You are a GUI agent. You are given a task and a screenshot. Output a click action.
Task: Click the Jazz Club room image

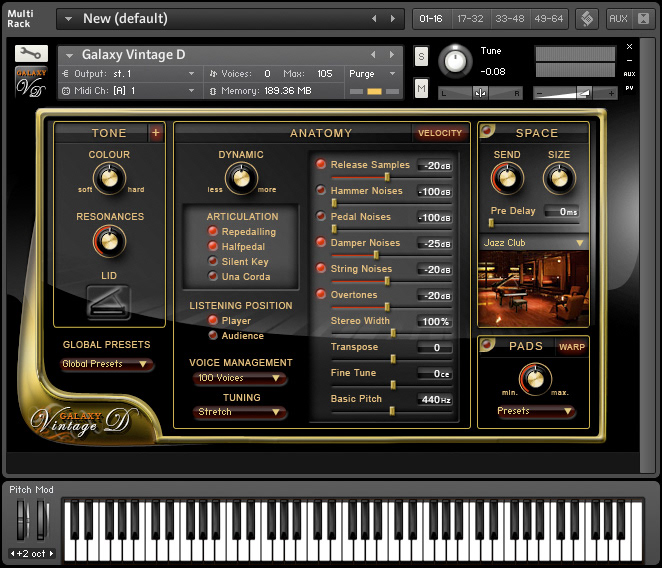(534, 289)
